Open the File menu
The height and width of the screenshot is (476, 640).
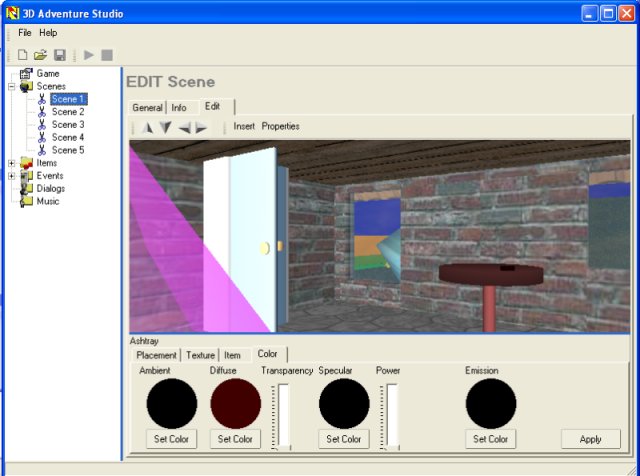(25, 33)
